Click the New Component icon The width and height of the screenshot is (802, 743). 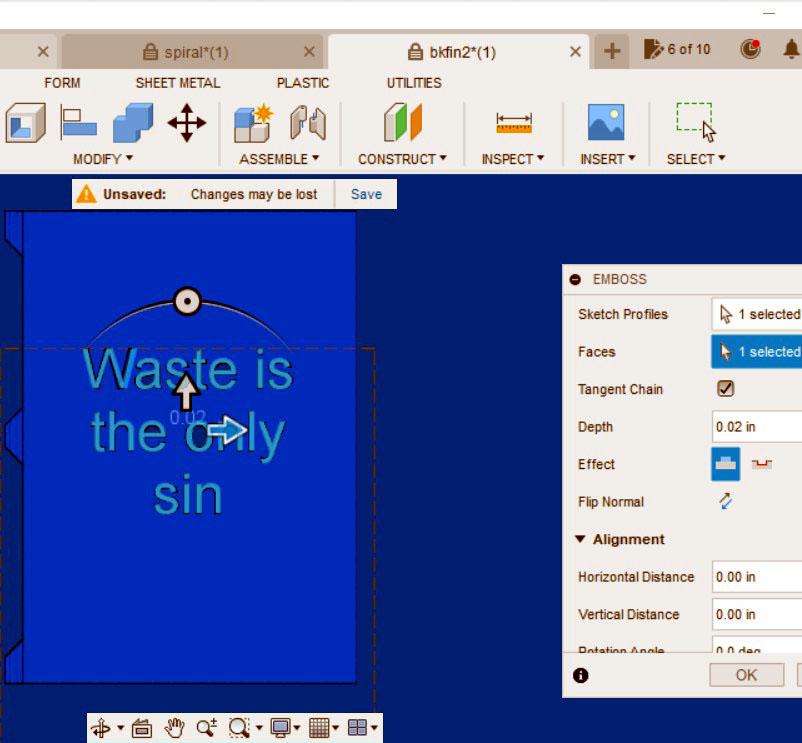254,123
